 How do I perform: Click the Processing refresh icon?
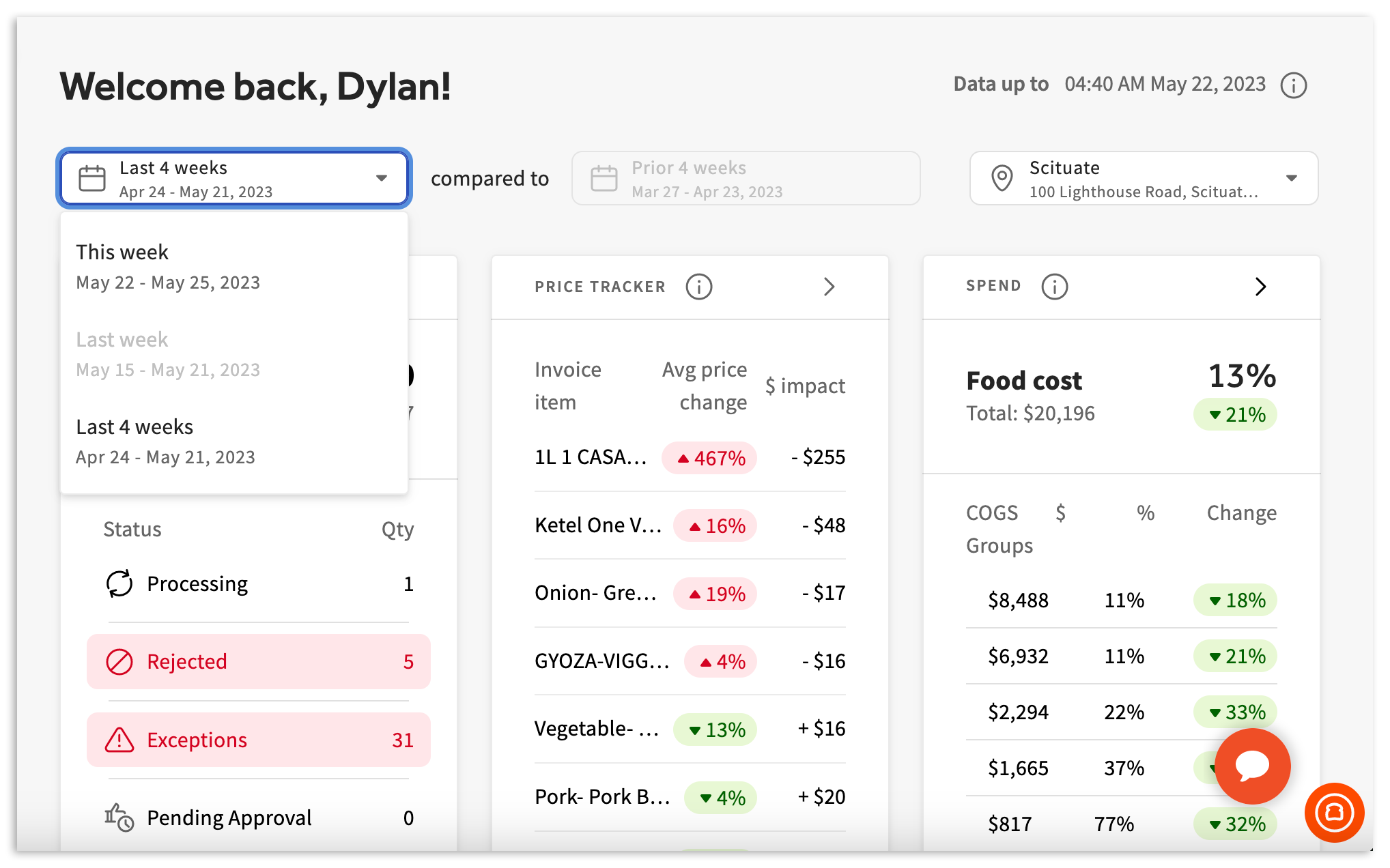tap(119, 584)
